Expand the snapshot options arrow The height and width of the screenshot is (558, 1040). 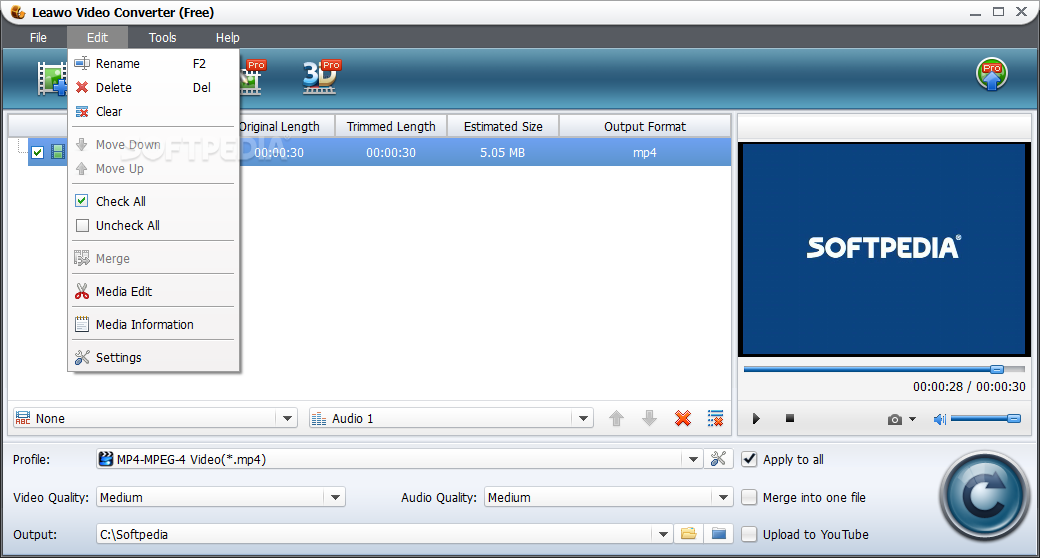tap(913, 419)
